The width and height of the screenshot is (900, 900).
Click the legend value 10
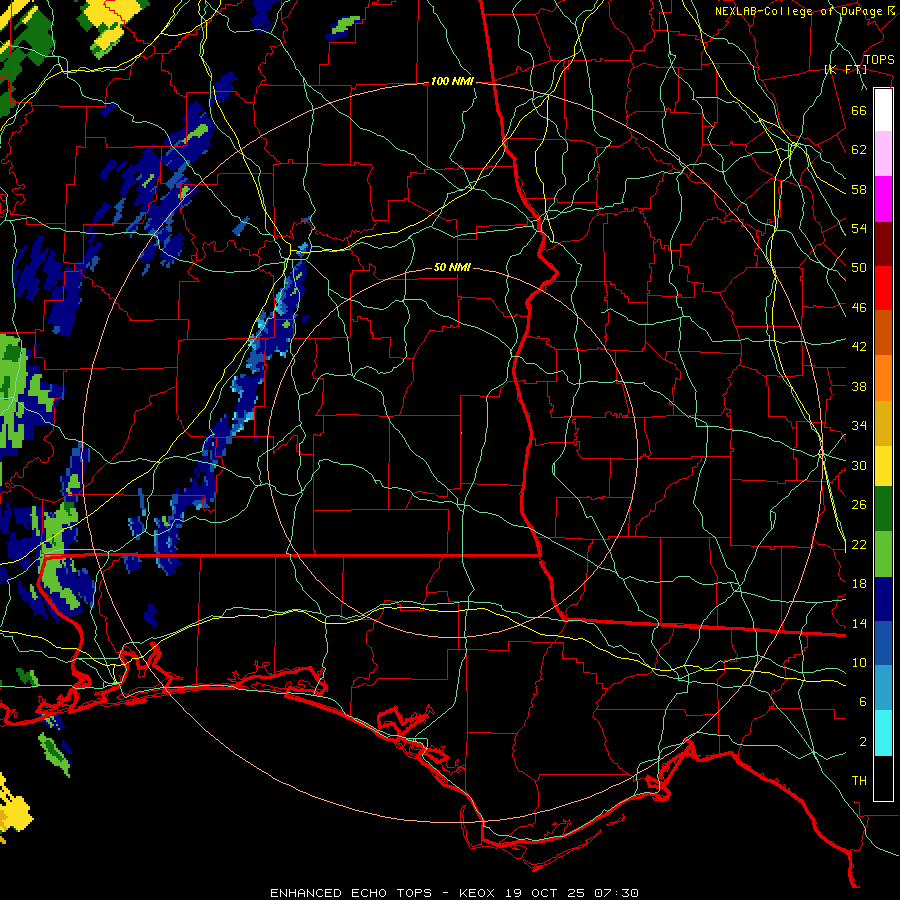(x=859, y=663)
